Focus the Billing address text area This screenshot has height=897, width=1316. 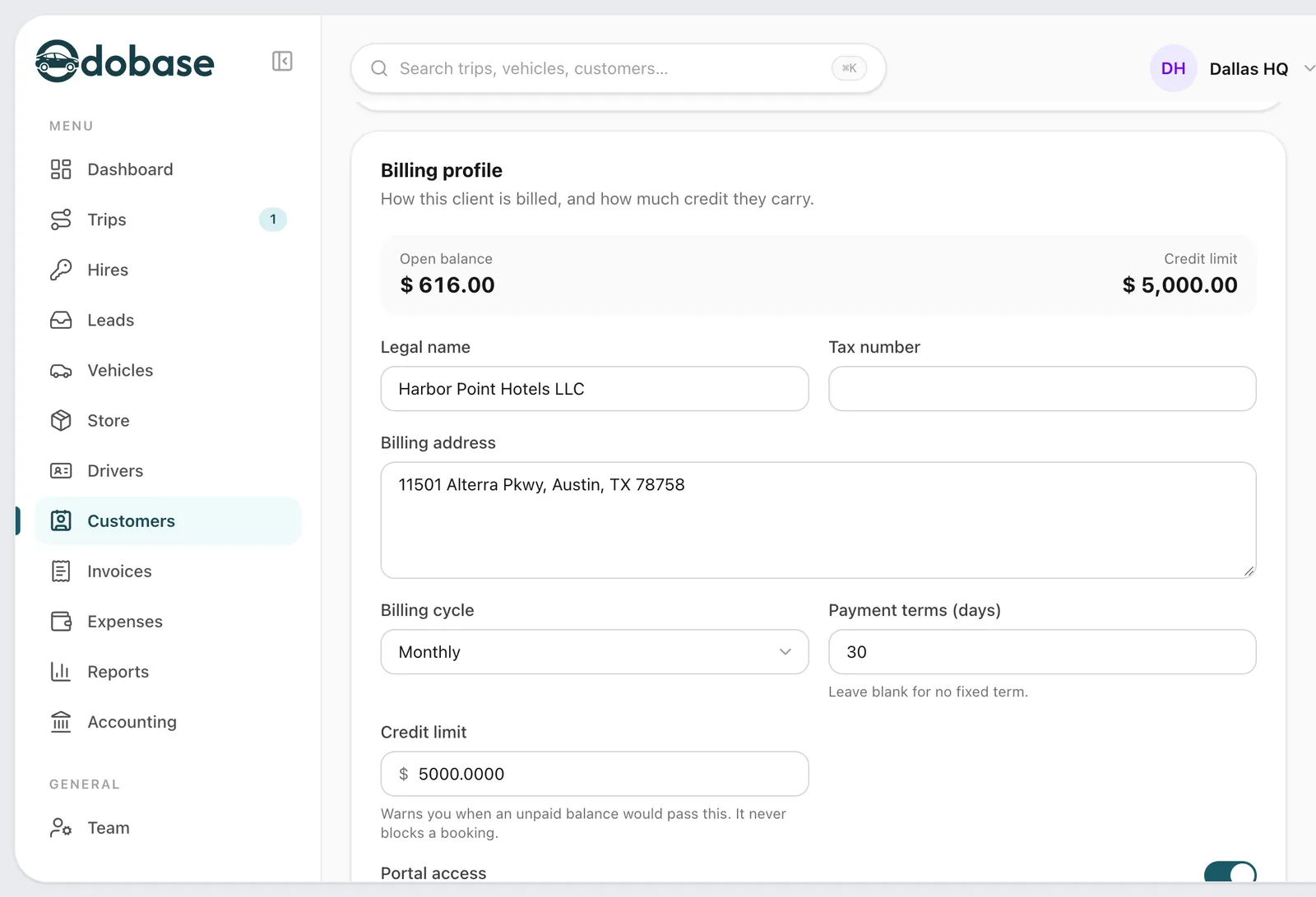[818, 520]
